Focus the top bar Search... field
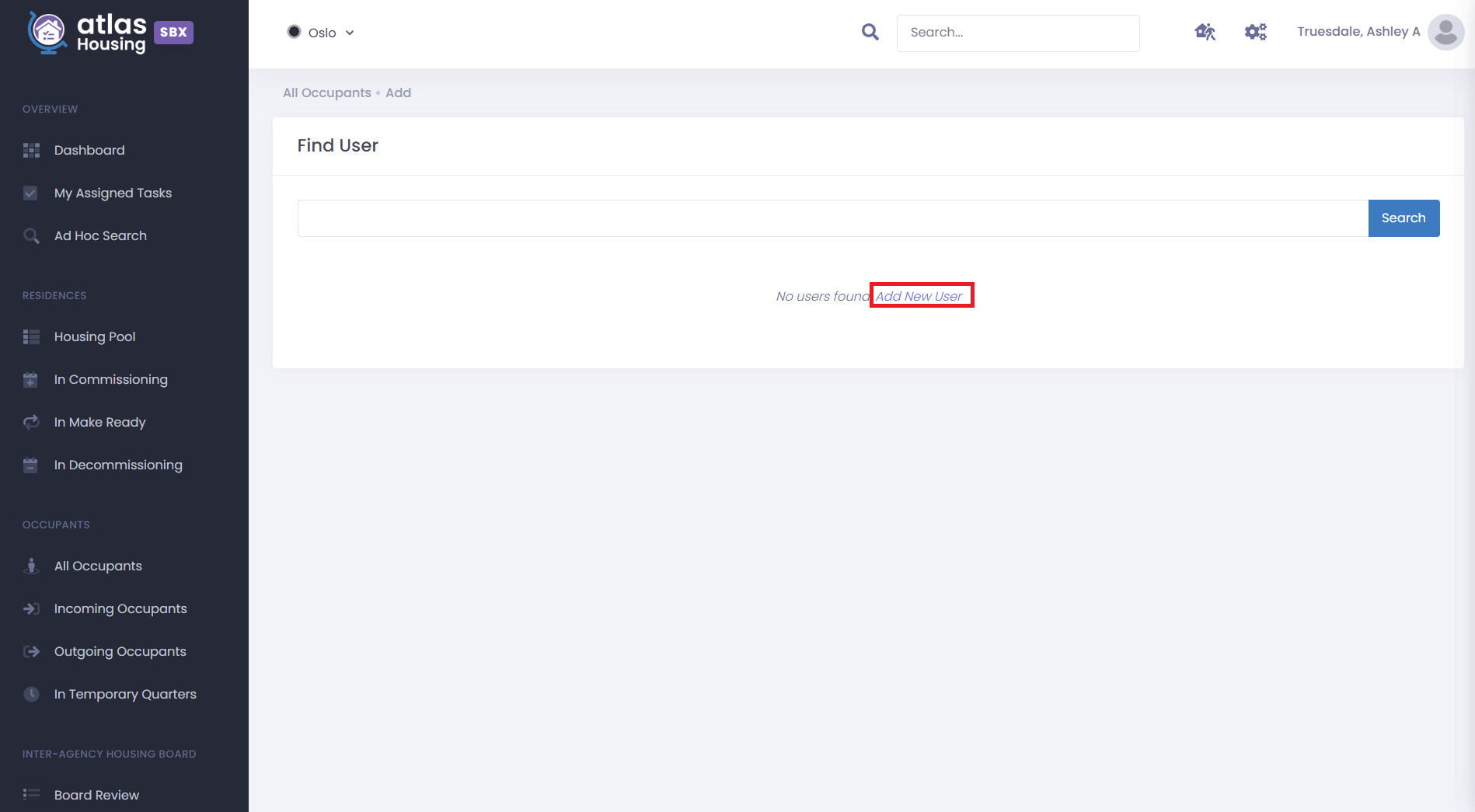Screen dimensions: 1475x812 (1018, 33)
